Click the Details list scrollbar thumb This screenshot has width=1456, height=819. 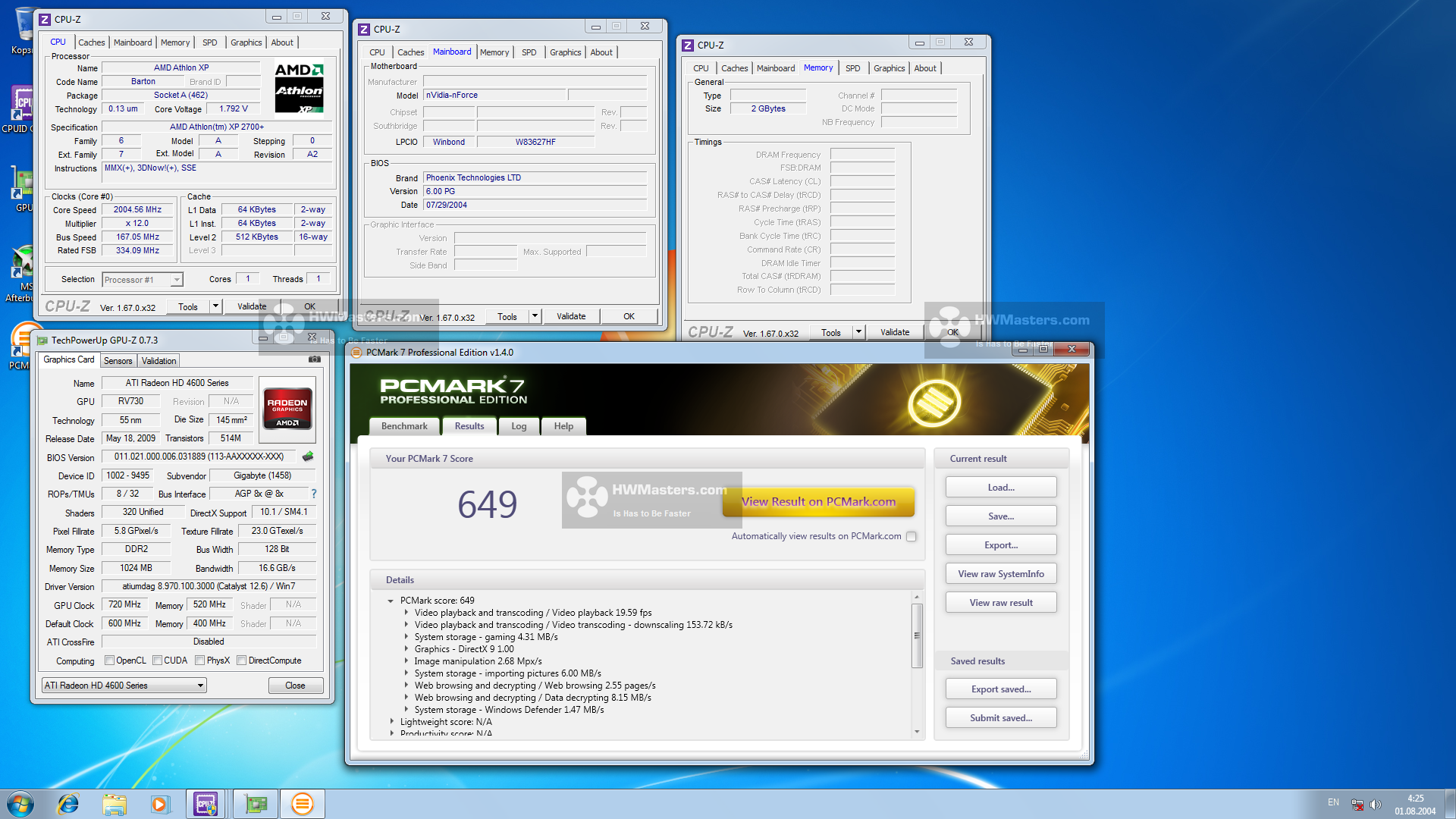click(x=917, y=635)
